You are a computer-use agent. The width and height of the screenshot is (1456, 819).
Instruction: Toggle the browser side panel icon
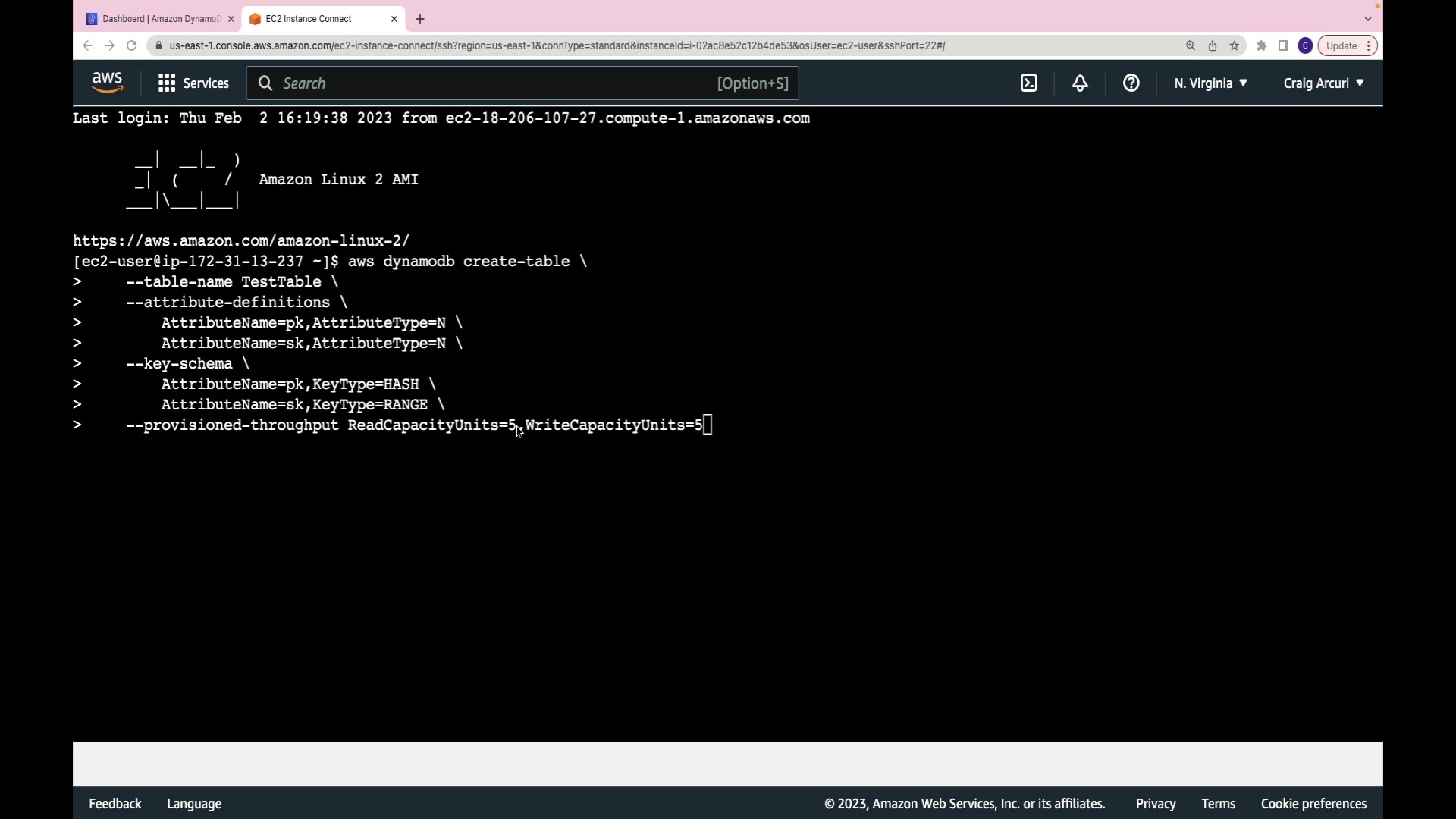(1283, 45)
